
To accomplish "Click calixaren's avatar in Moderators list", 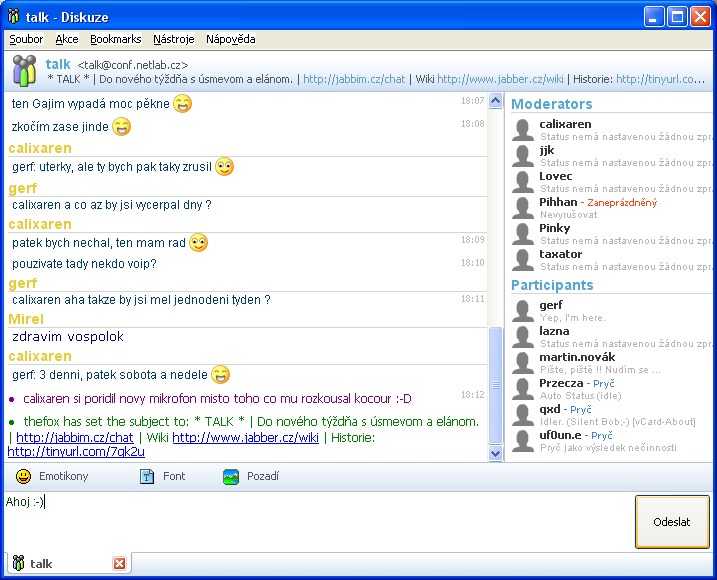I will point(522,129).
